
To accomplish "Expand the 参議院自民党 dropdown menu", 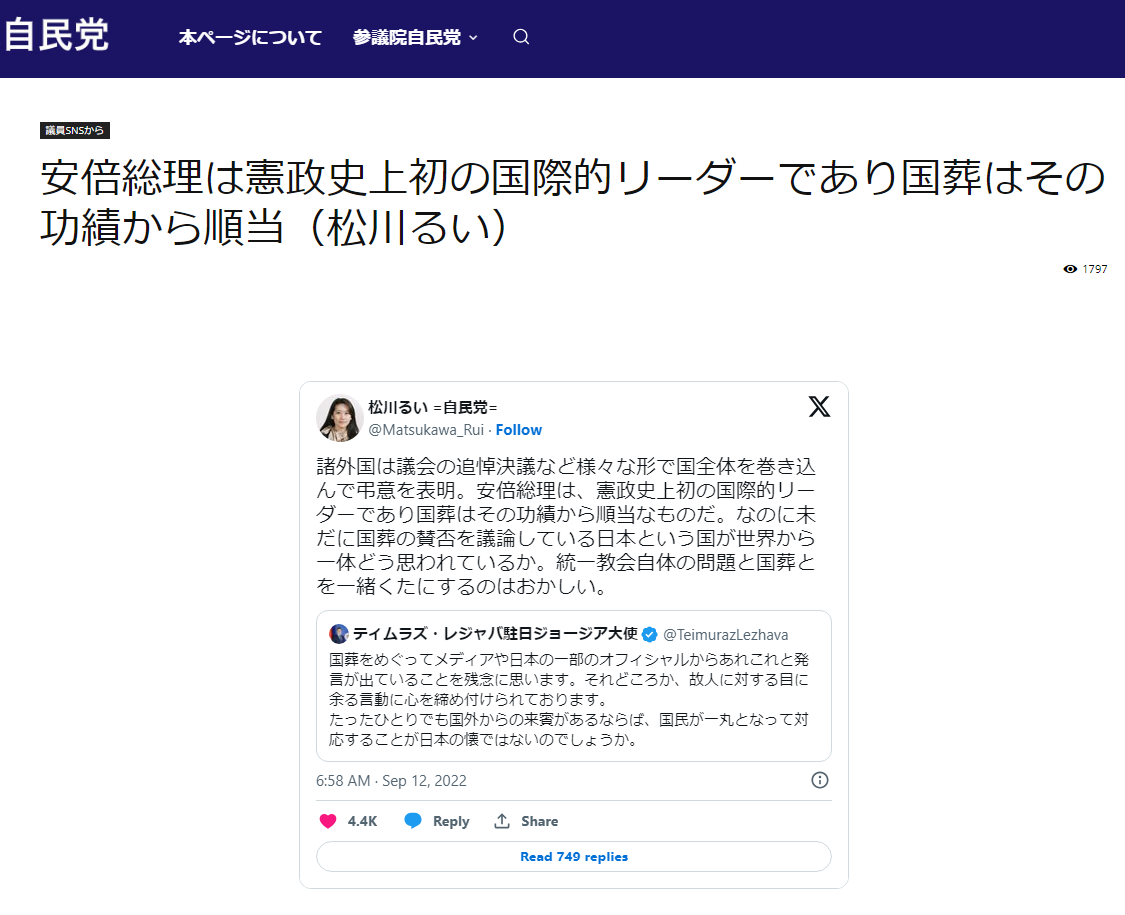I will point(415,37).
